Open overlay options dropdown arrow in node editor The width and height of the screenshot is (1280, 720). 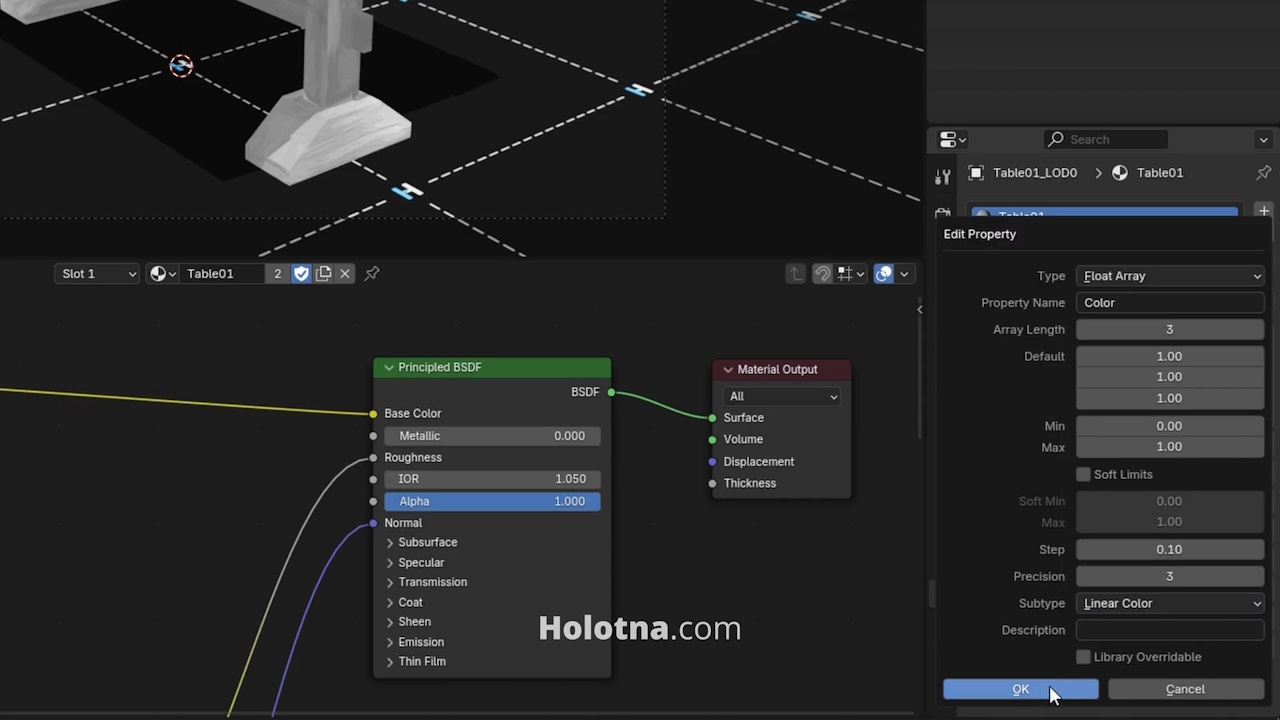tap(904, 274)
